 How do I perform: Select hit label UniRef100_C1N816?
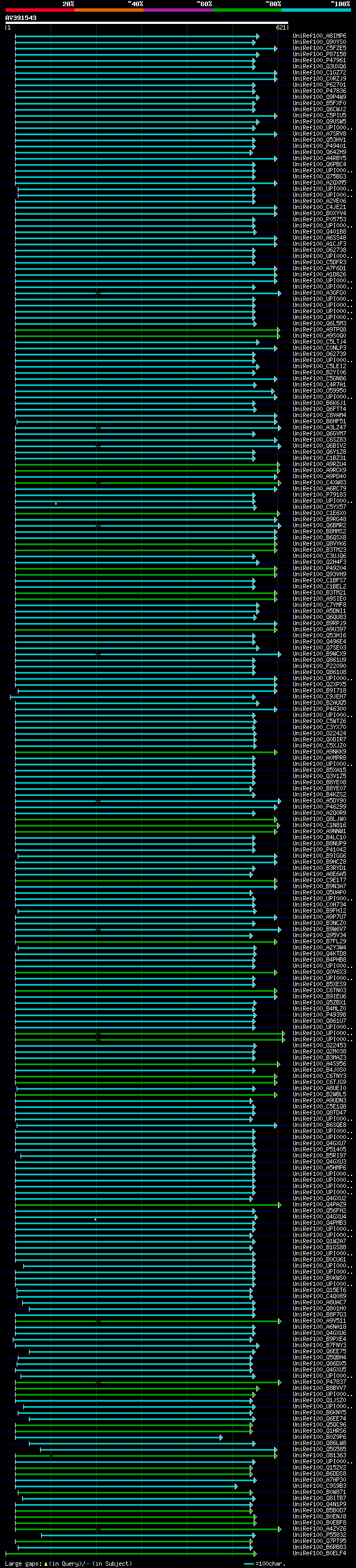coord(319,825)
